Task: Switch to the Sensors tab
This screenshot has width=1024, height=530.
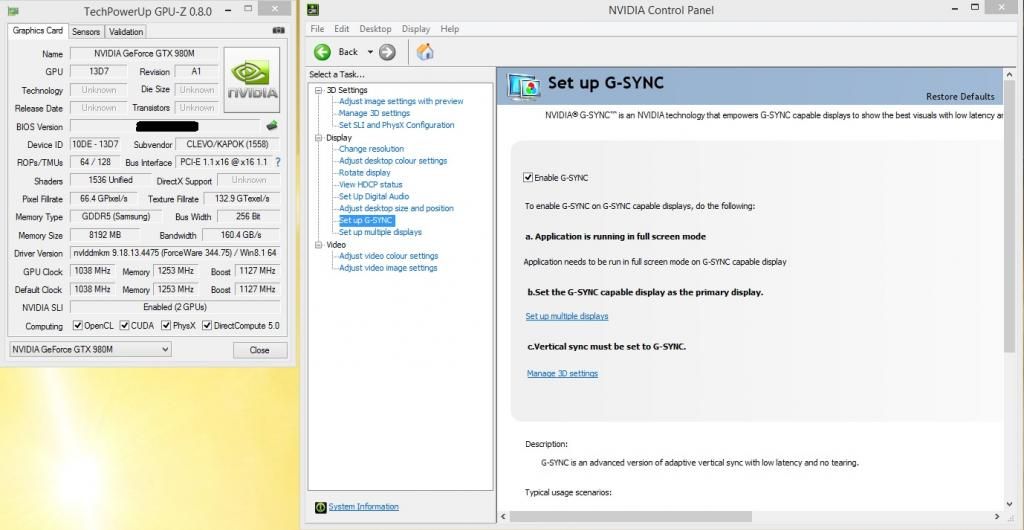Action: pos(86,31)
